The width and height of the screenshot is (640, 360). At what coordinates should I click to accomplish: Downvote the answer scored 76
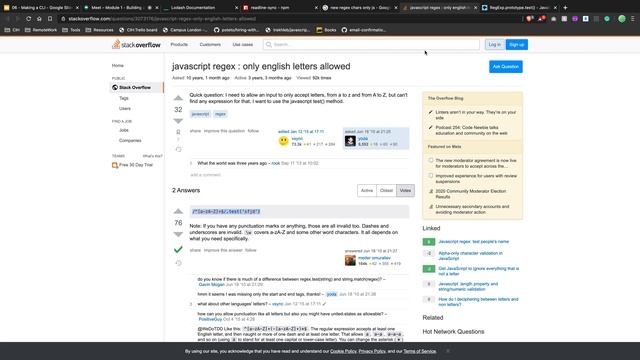point(178,234)
